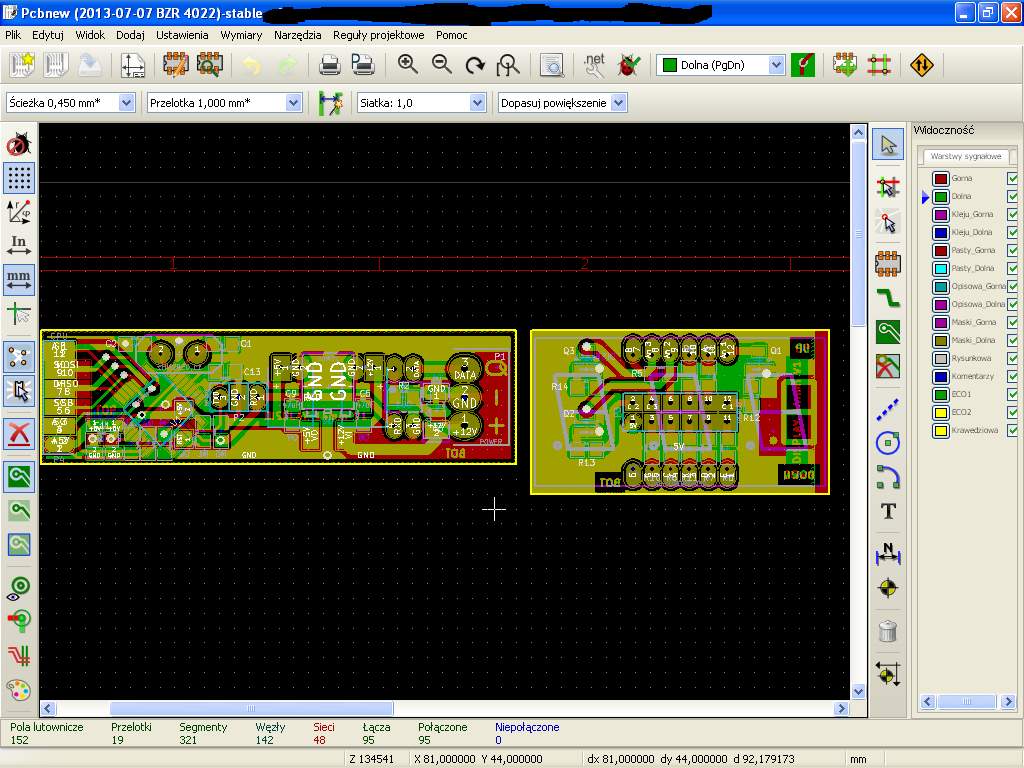Image resolution: width=1024 pixels, height=768 pixels.
Task: Select the Warstwy sygnałowe tab
Action: coord(965,157)
